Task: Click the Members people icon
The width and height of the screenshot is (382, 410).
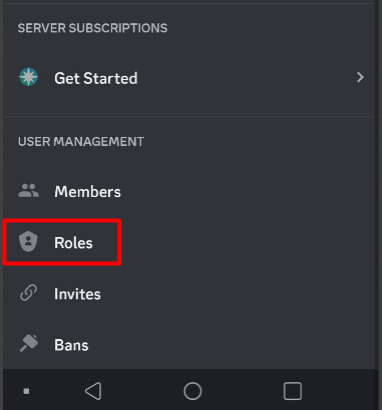Action: [28, 191]
